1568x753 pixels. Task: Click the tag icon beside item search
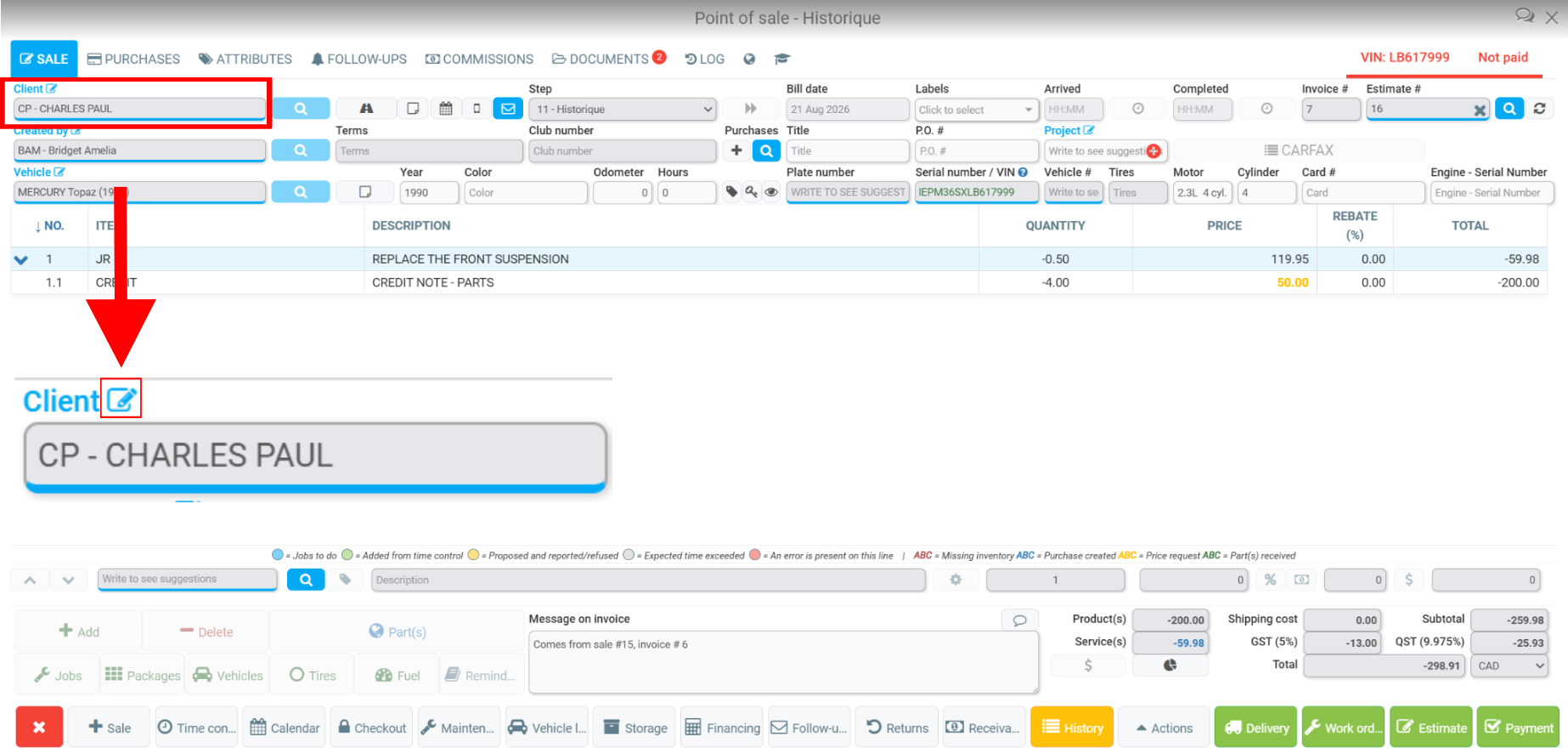345,580
